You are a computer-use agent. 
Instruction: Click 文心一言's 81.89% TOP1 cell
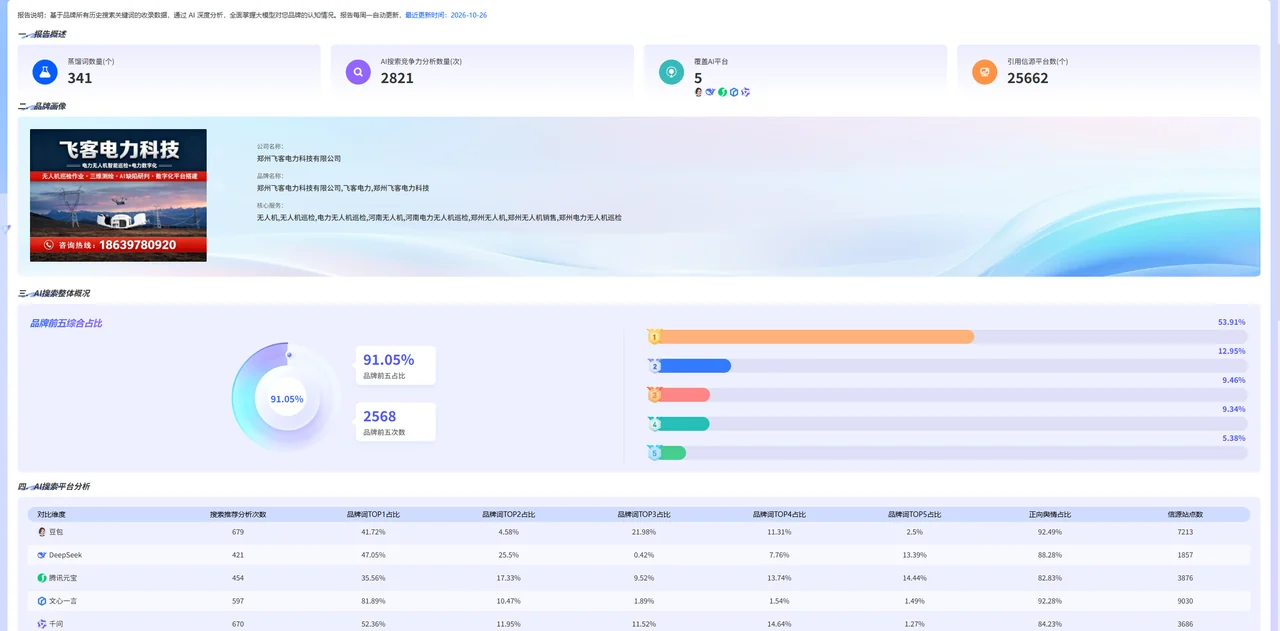click(373, 601)
